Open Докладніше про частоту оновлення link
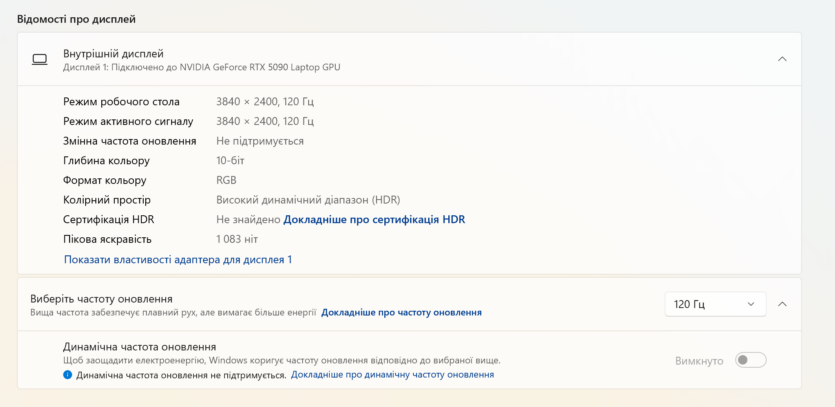Image resolution: width=835 pixels, height=407 pixels. coord(402,313)
